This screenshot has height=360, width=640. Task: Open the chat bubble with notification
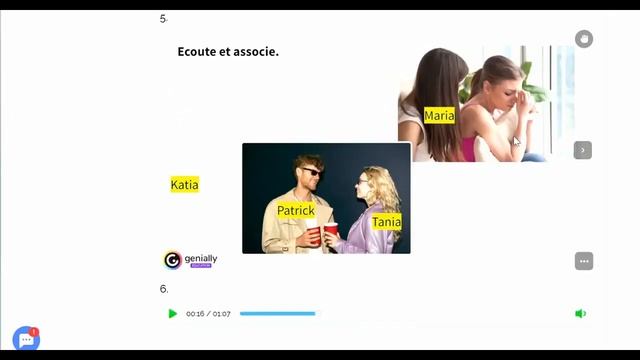pyautogui.click(x=27, y=339)
